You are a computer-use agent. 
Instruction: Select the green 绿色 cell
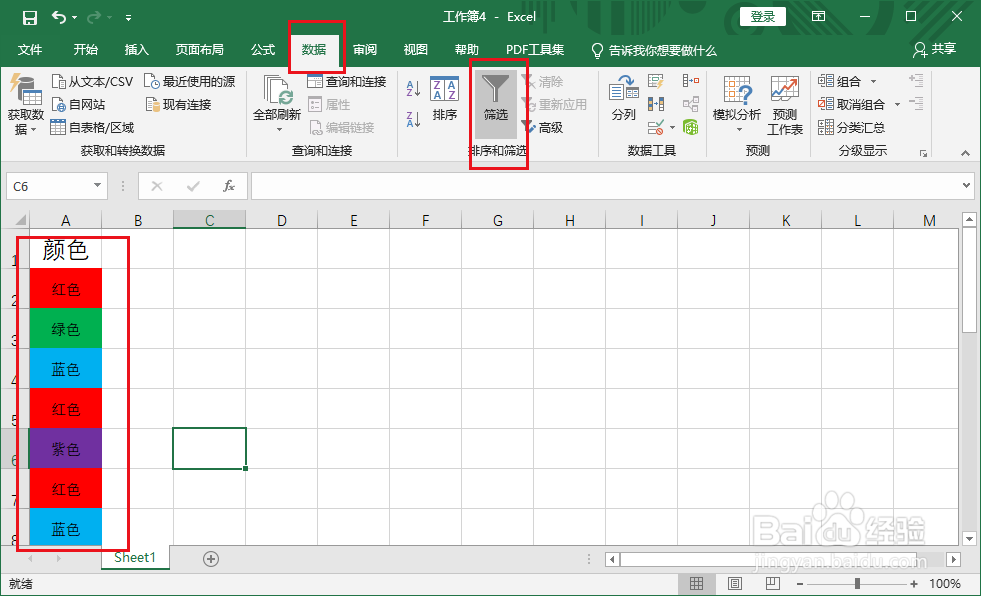[x=66, y=329]
